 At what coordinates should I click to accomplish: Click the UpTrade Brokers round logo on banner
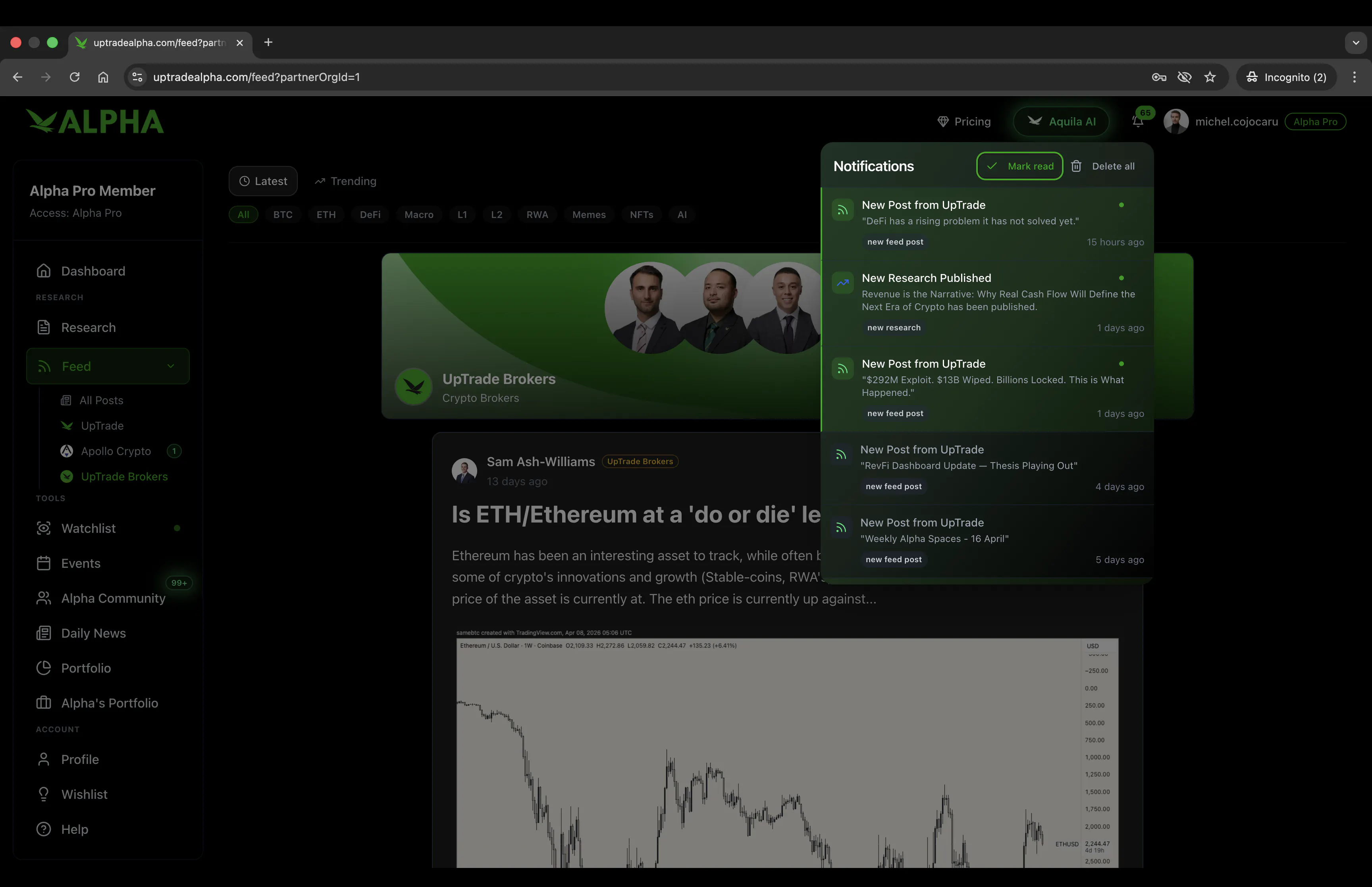pyautogui.click(x=413, y=386)
